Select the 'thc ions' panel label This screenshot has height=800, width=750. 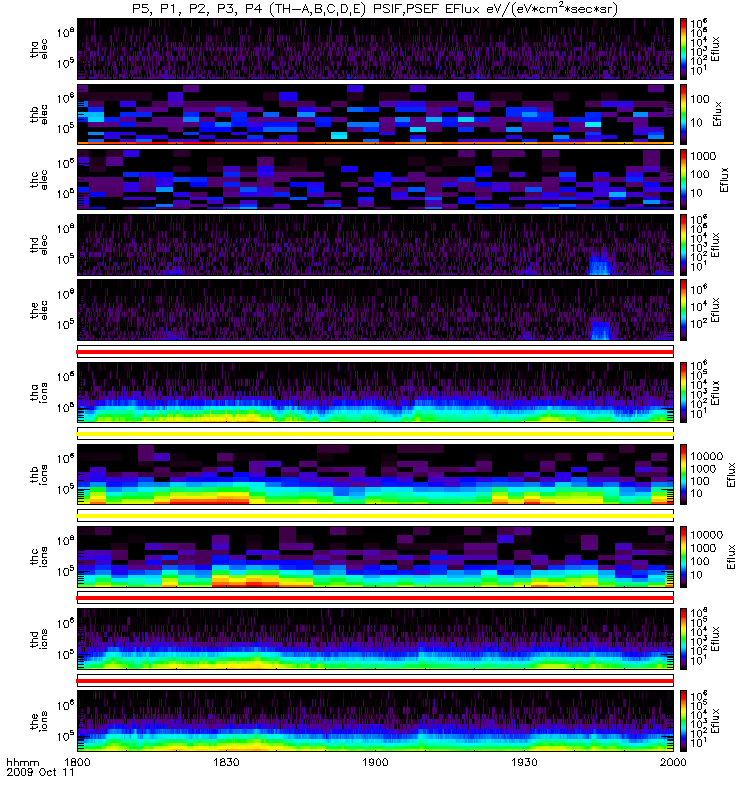coord(38,557)
